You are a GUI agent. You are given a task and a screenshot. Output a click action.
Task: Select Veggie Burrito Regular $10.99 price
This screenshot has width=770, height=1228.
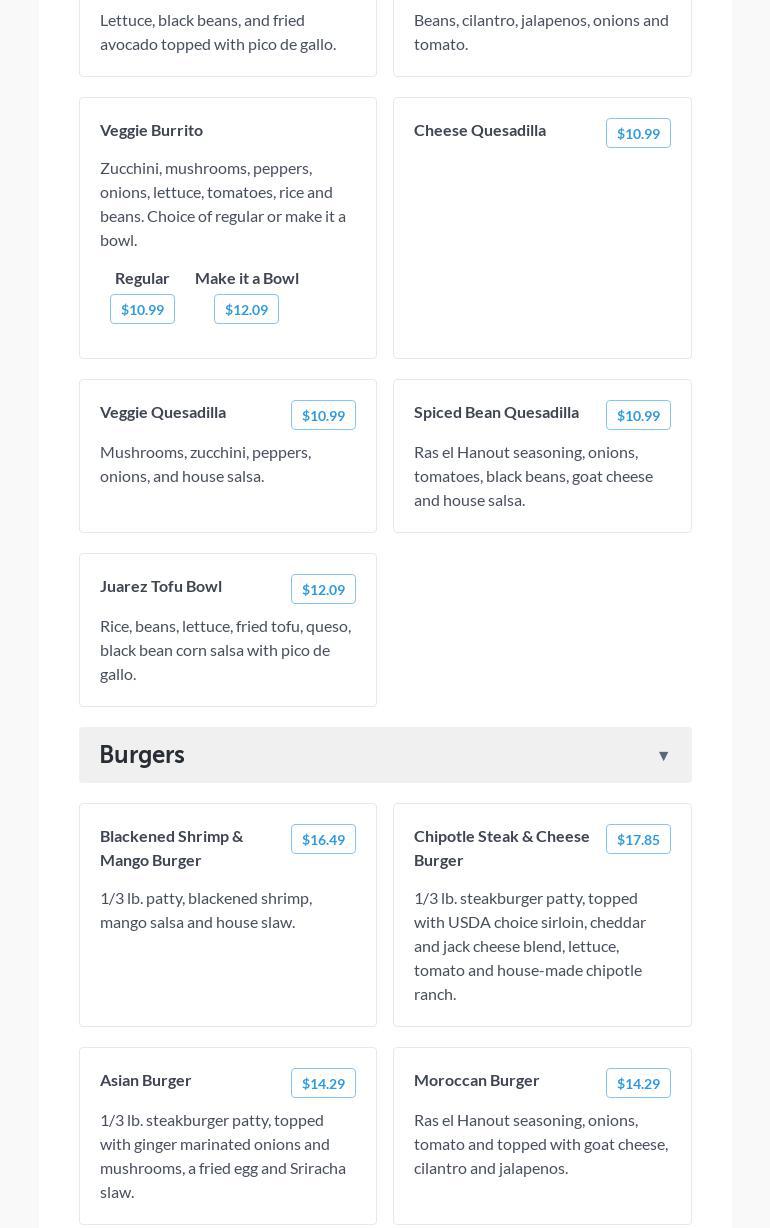coord(142,309)
